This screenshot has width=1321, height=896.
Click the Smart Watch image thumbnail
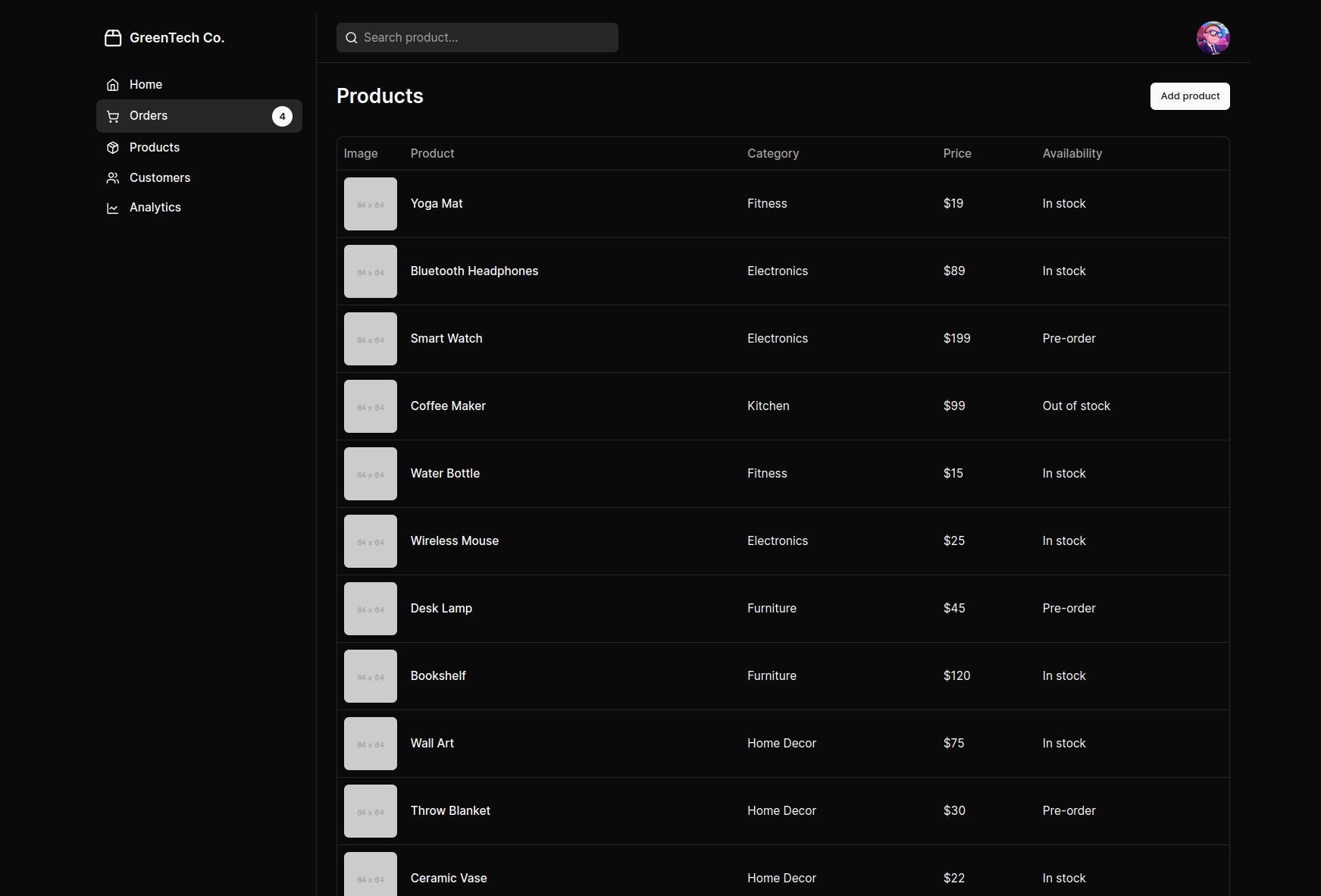(371, 339)
